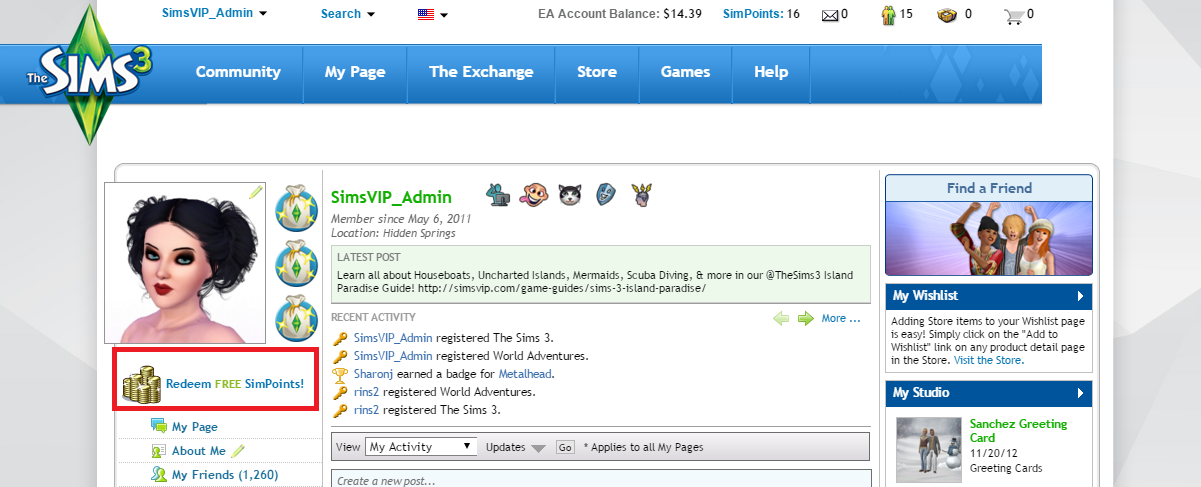The height and width of the screenshot is (487, 1201).
Task: Click the About Me sidebar link
Action: [199, 451]
